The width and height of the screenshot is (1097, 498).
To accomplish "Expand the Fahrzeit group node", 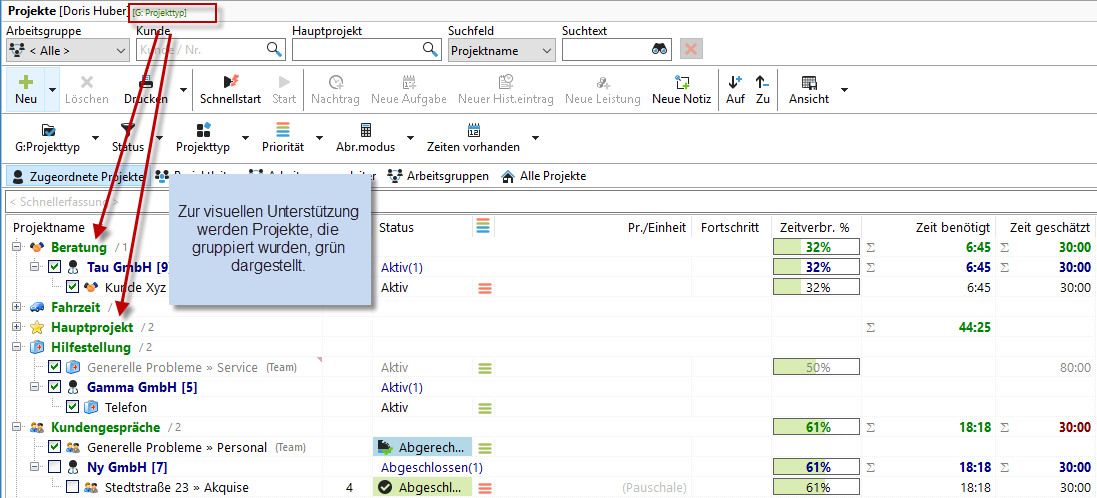I will 17,307.
